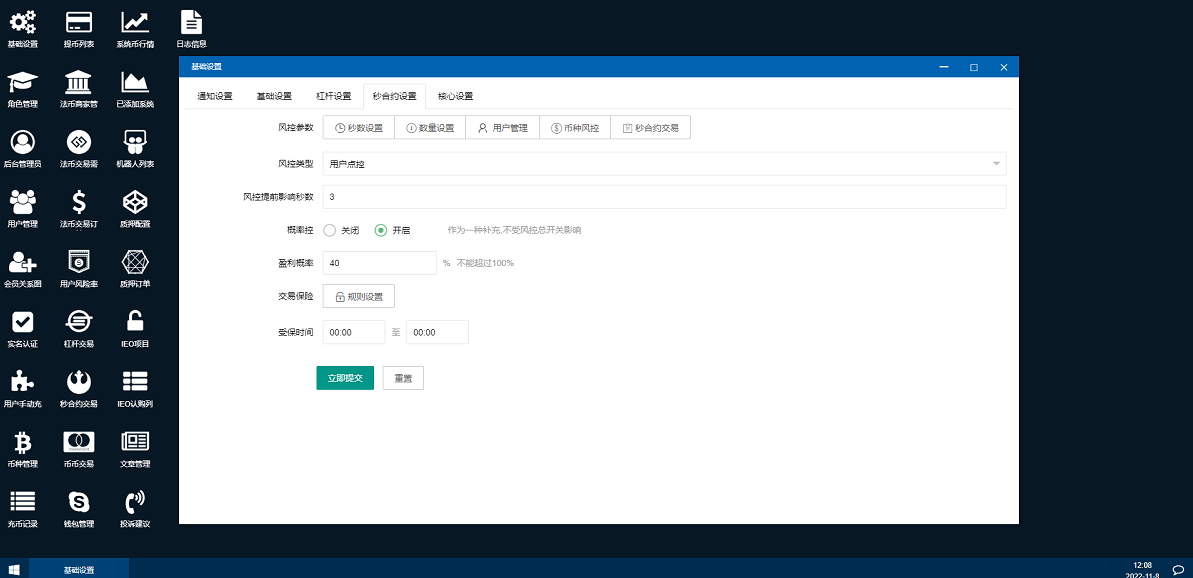Click the 秒合约交易 button in 风控参数
Image resolution: width=1193 pixels, height=578 pixels.
tap(651, 128)
